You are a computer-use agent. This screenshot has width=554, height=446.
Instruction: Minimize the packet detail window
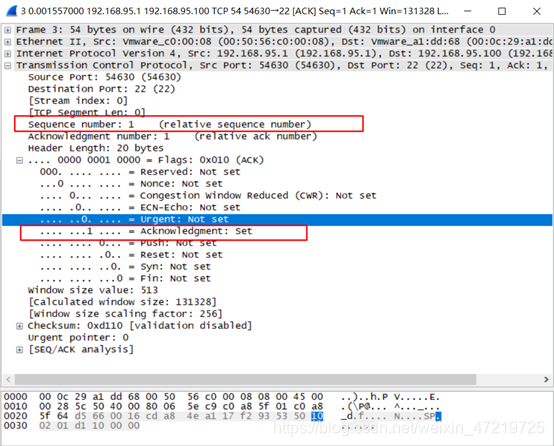click(467, 11)
